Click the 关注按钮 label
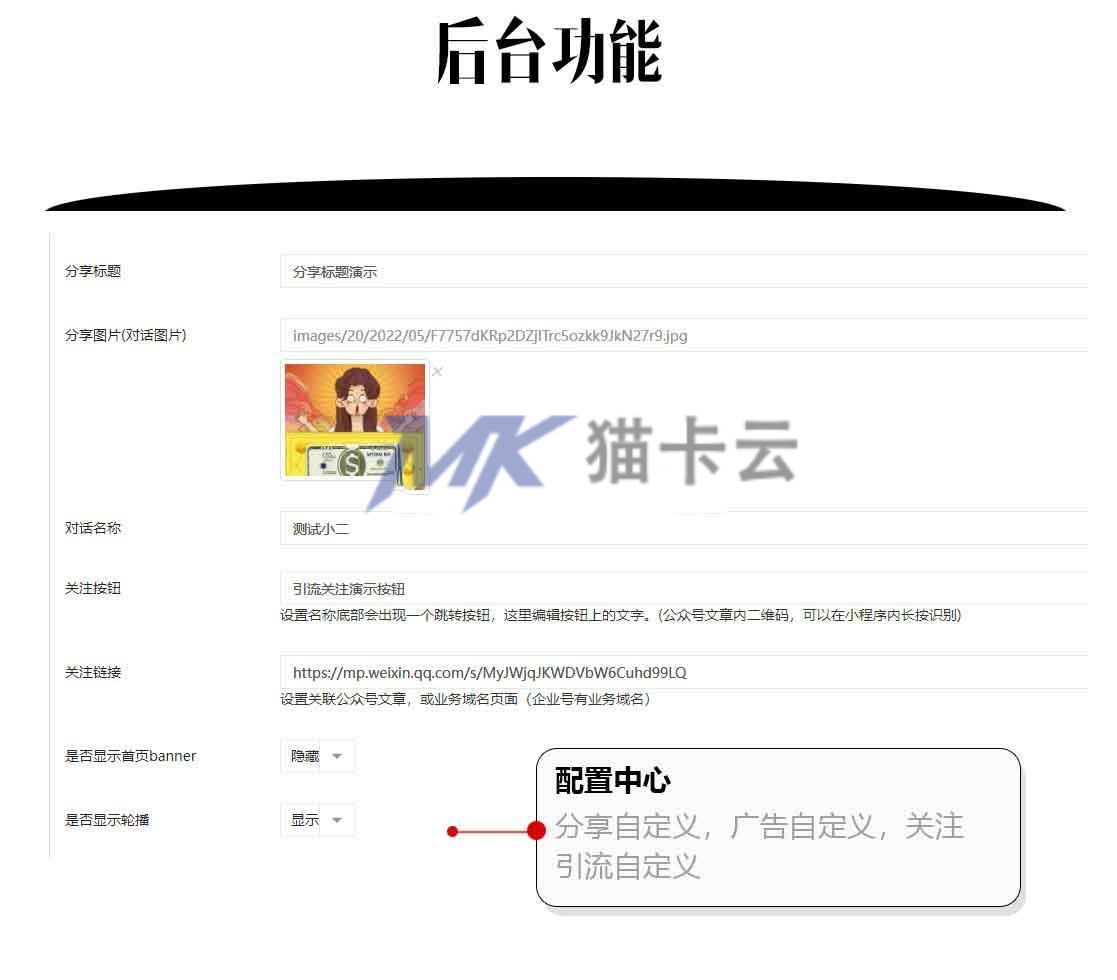1117x980 pixels. click(93, 588)
